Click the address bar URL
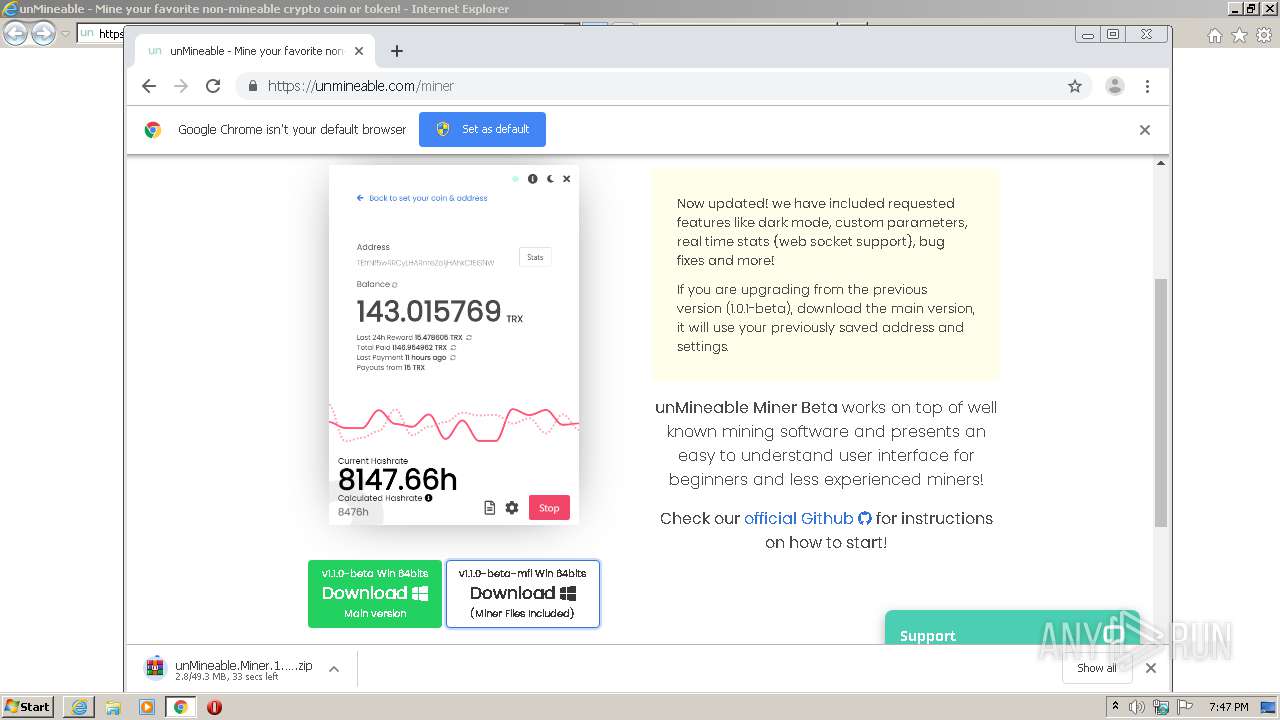 (x=361, y=86)
